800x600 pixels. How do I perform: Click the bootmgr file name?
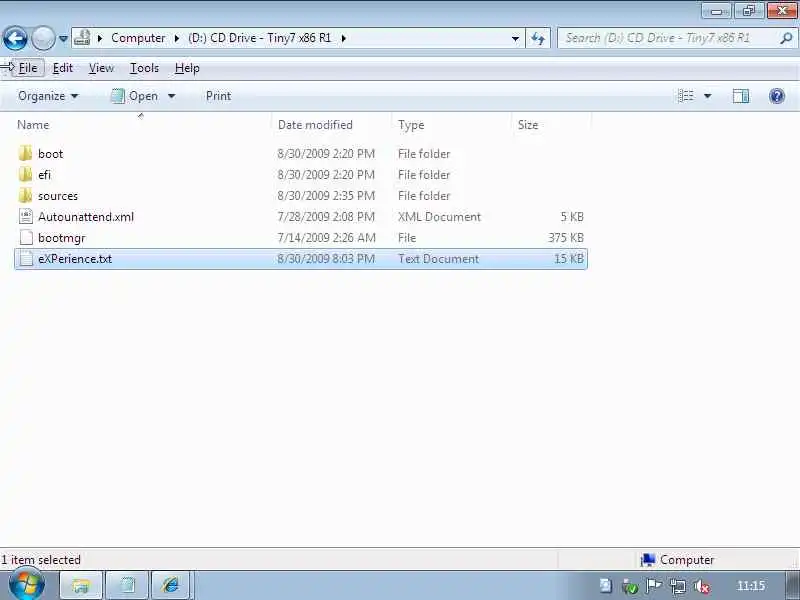coord(62,238)
